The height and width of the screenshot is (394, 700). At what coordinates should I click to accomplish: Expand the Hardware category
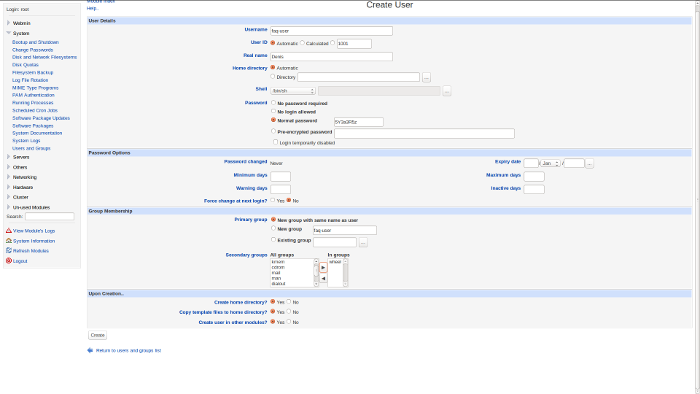point(8,187)
